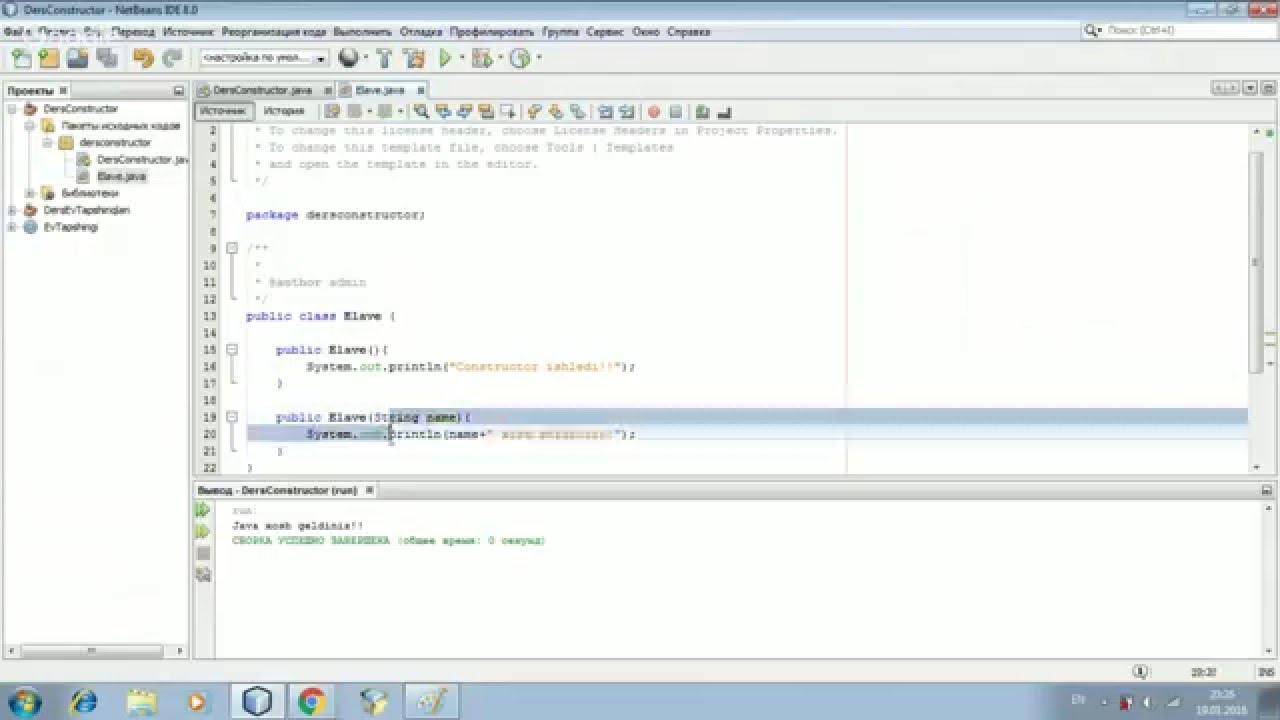Select Elave.java in the Projects tree
1280x720 pixels.
[121, 176]
